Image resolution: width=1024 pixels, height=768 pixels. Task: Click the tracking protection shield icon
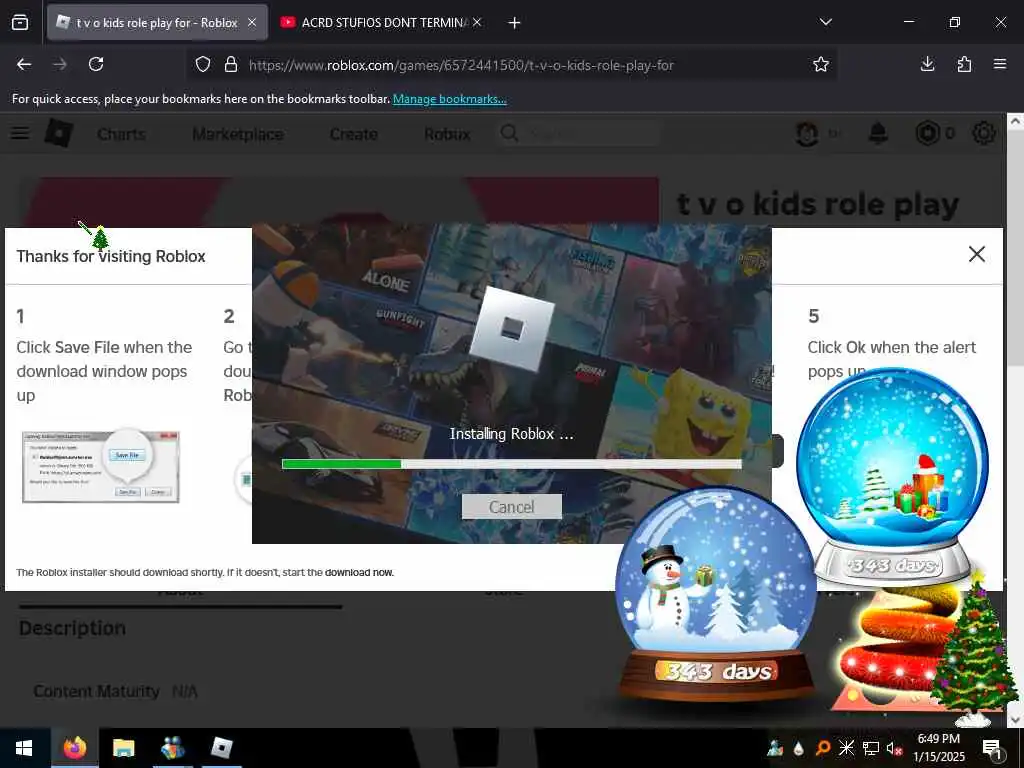(x=203, y=65)
